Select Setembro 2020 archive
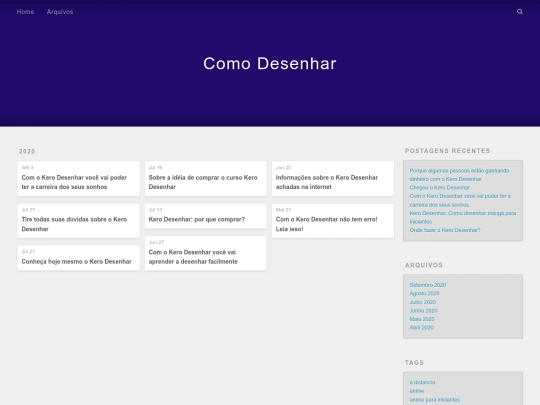 [428, 285]
